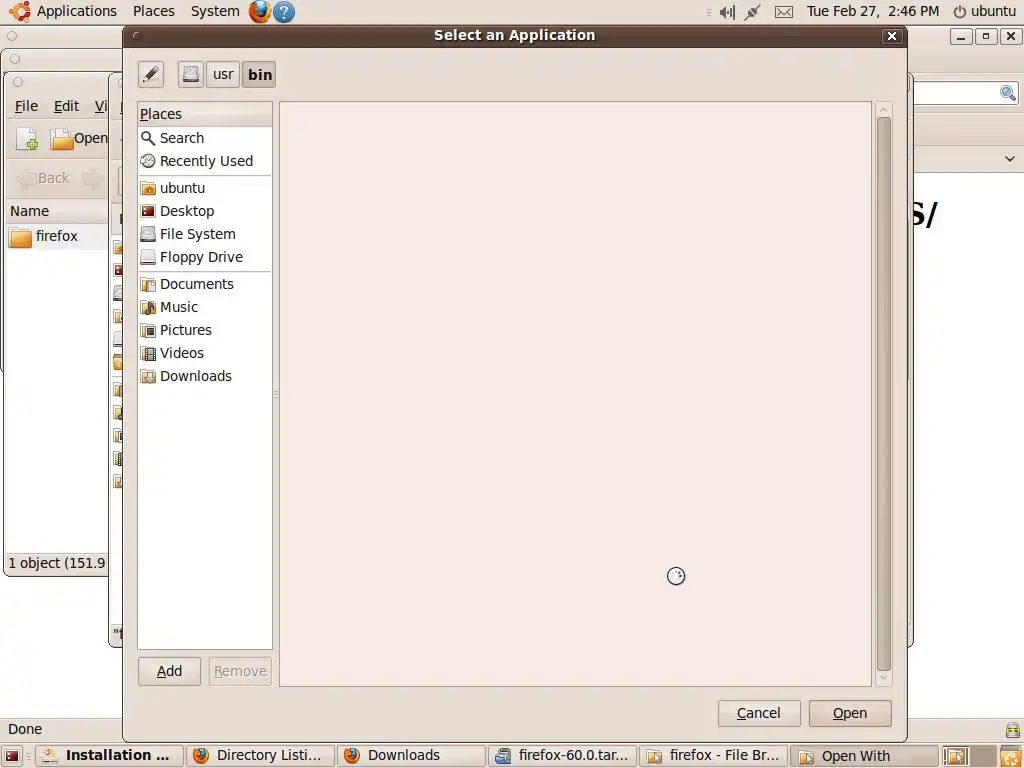This screenshot has width=1024, height=768.
Task: Switch to Downloads taskbar item
Action: [411, 756]
